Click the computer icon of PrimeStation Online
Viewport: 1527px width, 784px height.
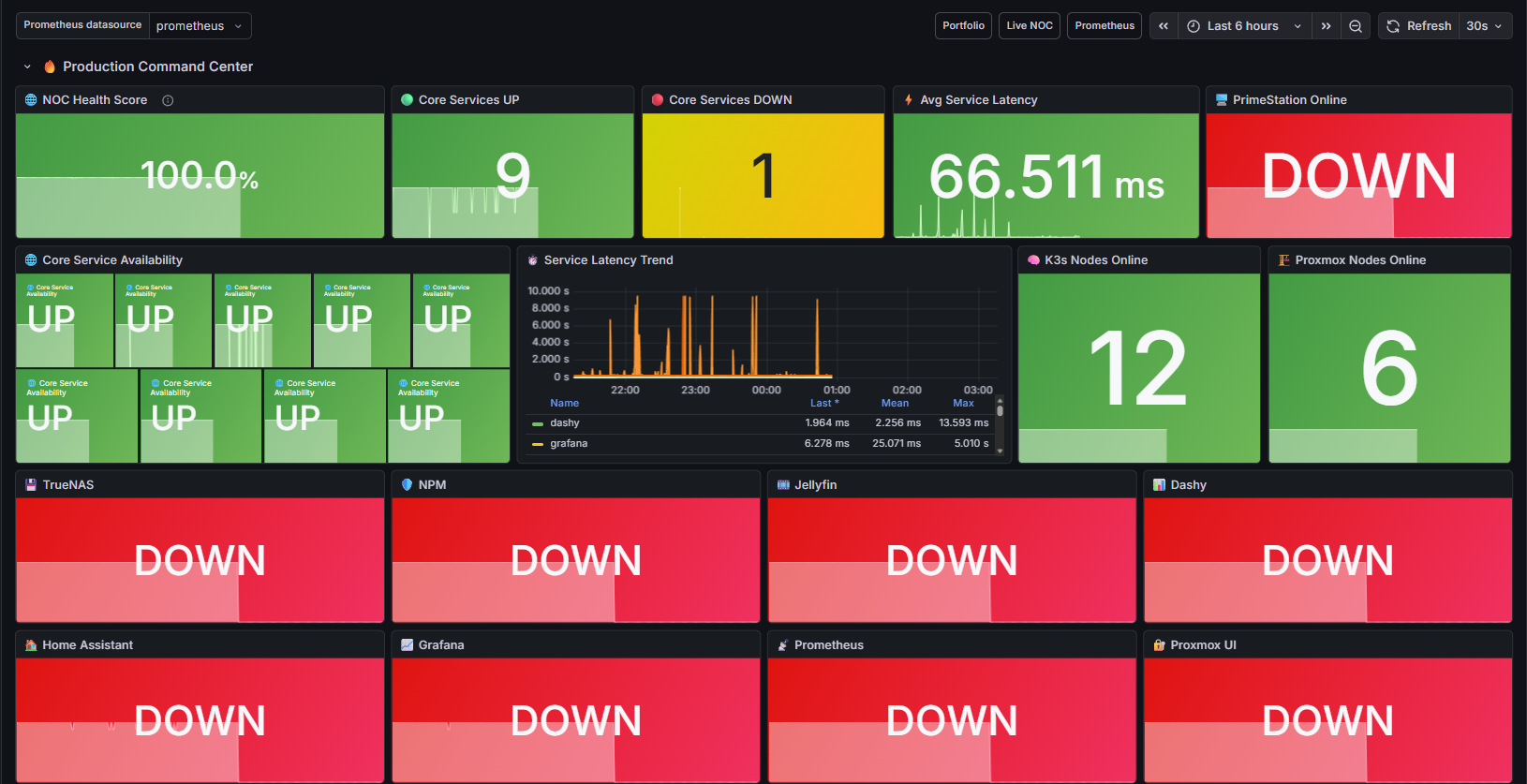[1222, 100]
